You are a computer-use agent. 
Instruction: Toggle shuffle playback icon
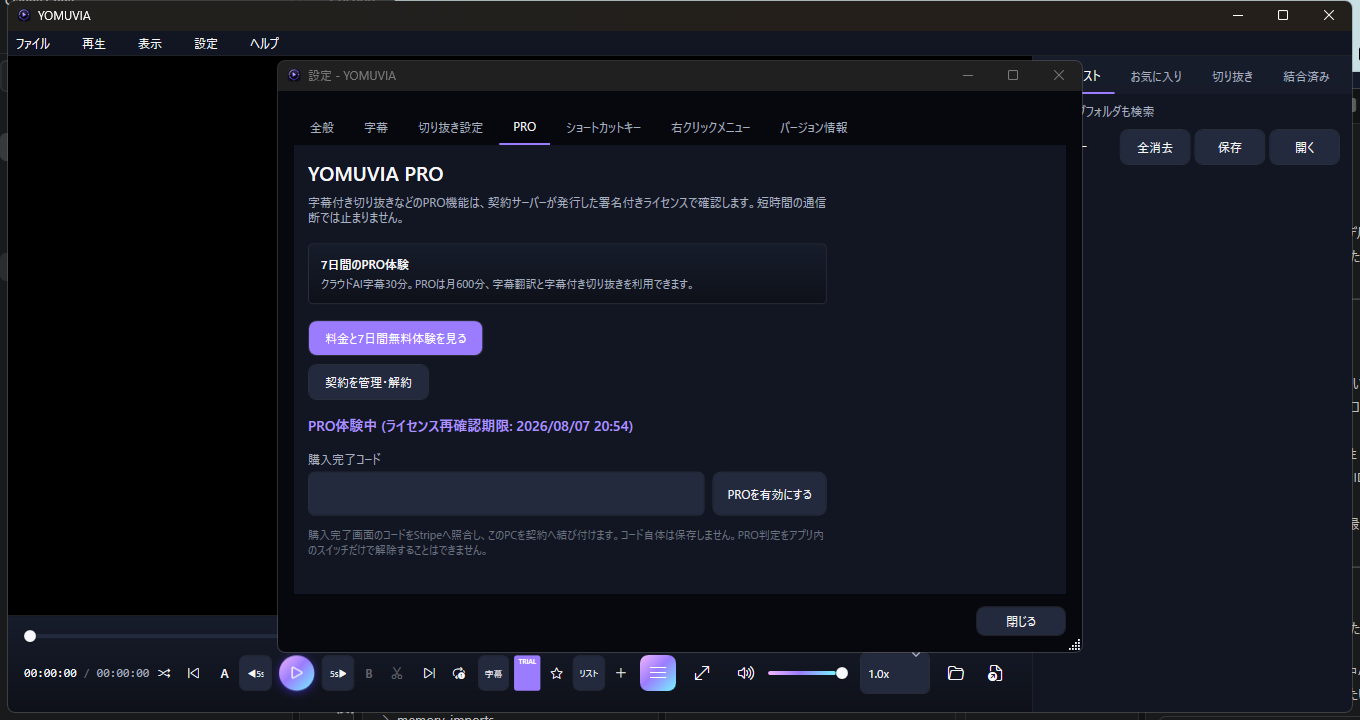pos(164,673)
